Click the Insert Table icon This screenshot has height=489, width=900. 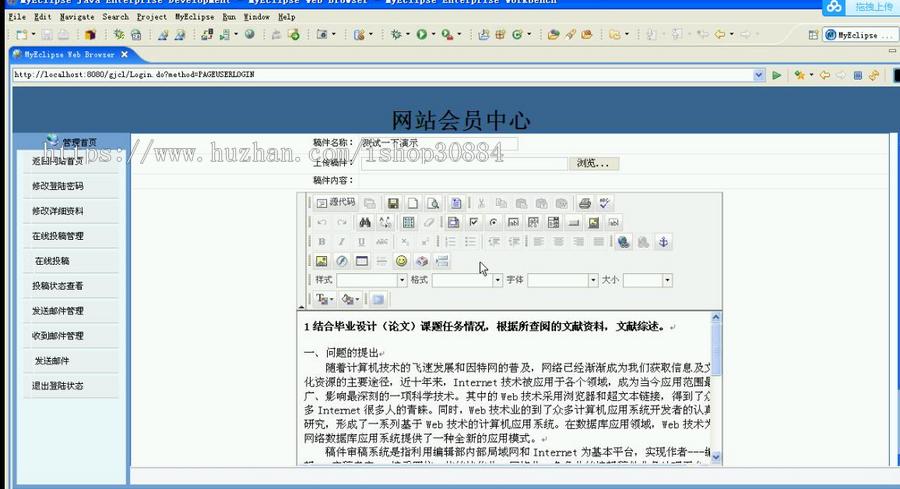coord(362,261)
